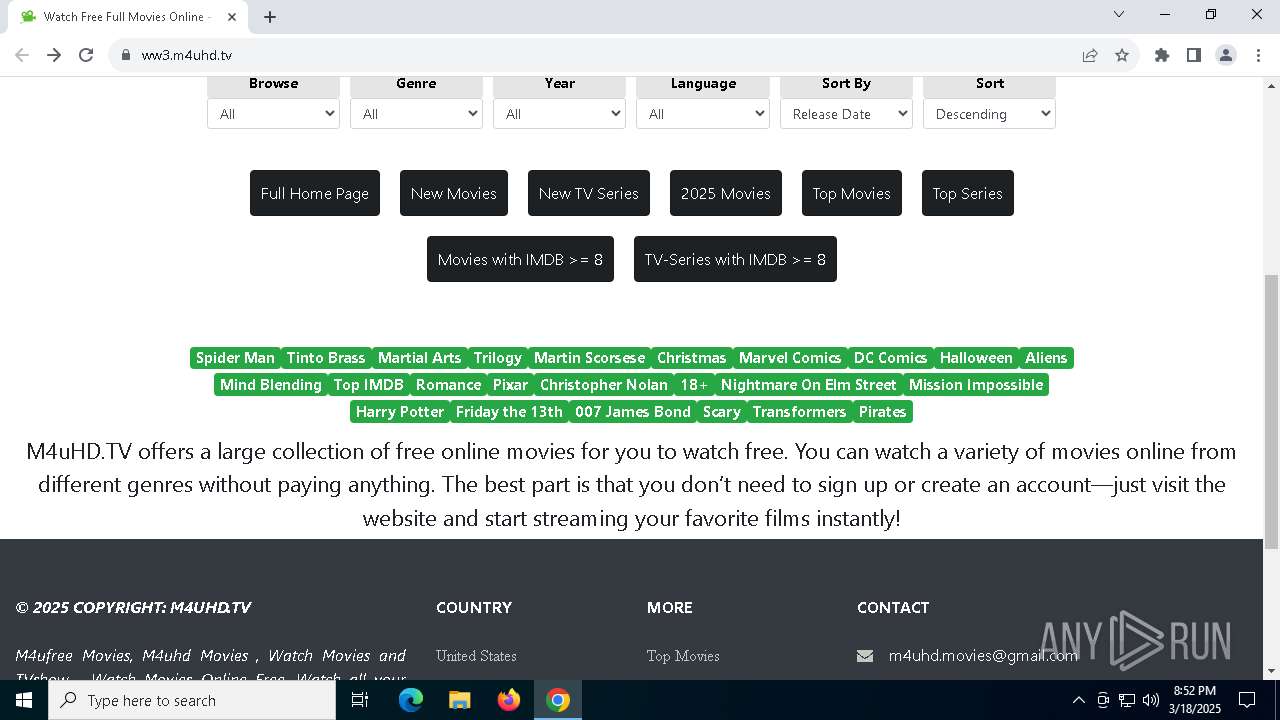Select the Christopher Nolan tag
The image size is (1280, 720).
click(604, 385)
